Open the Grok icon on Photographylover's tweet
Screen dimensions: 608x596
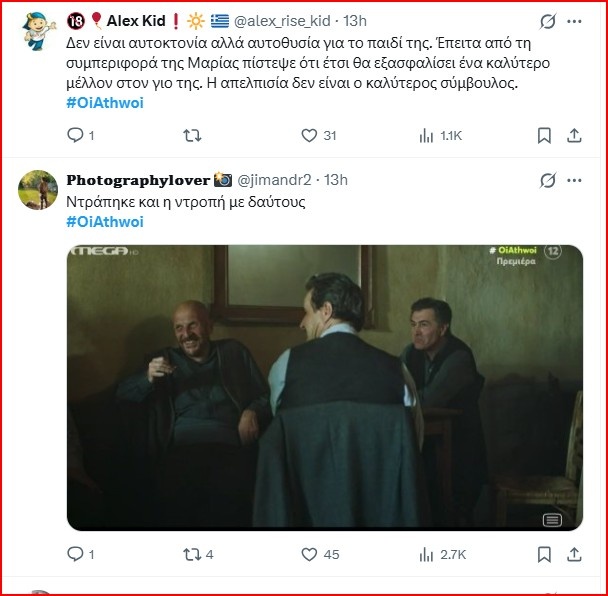click(x=547, y=180)
